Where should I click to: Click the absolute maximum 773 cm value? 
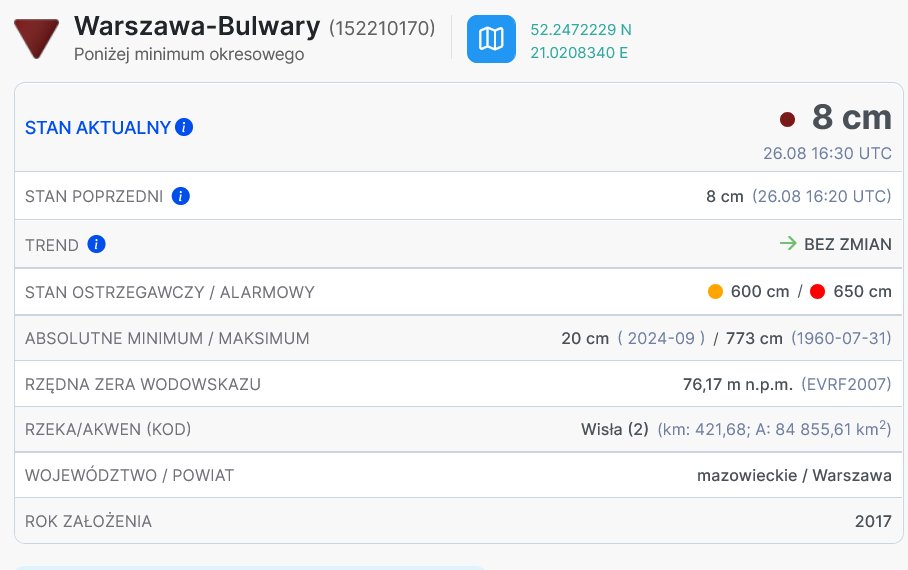(754, 338)
